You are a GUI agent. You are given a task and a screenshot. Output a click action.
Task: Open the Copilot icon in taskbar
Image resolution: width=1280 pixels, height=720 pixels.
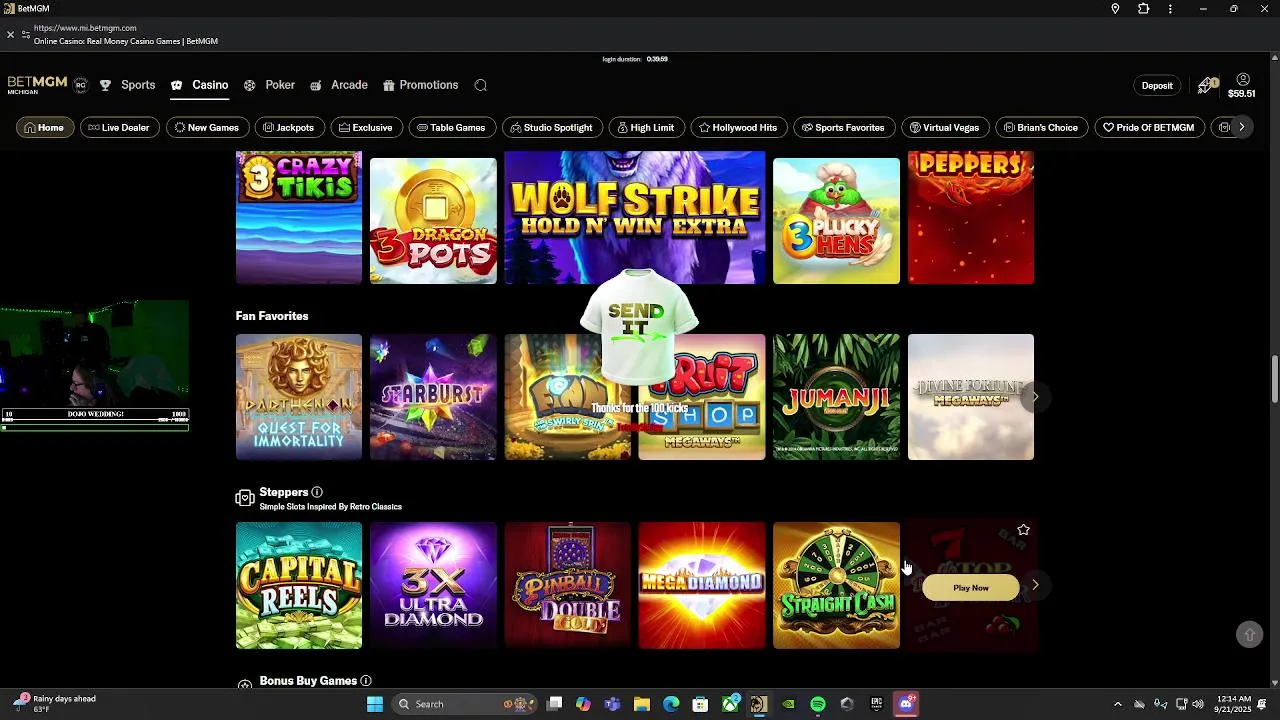coord(583,704)
